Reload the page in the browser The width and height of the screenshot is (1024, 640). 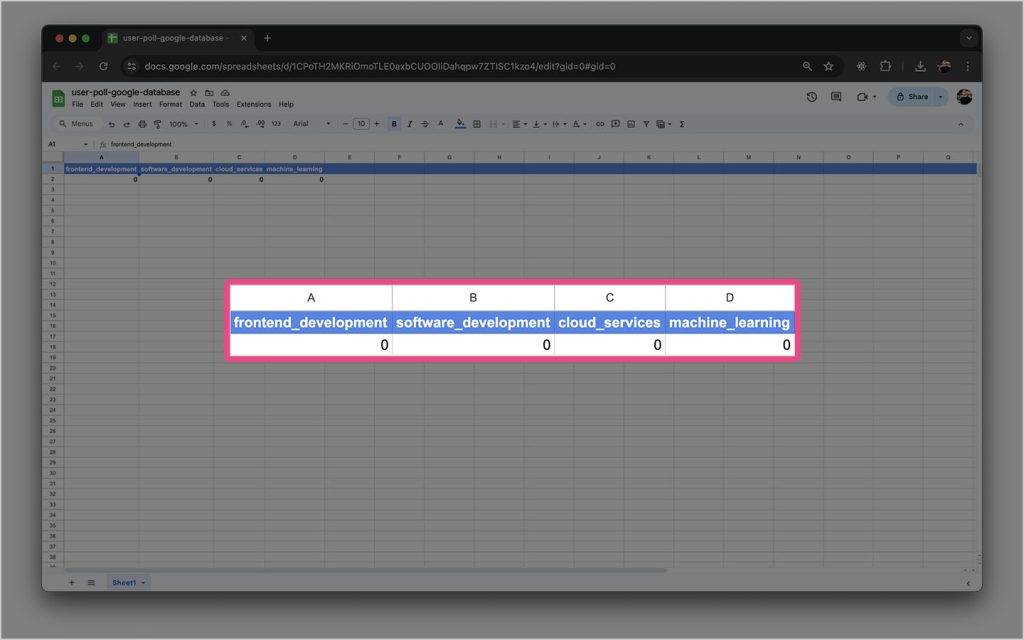point(103,66)
